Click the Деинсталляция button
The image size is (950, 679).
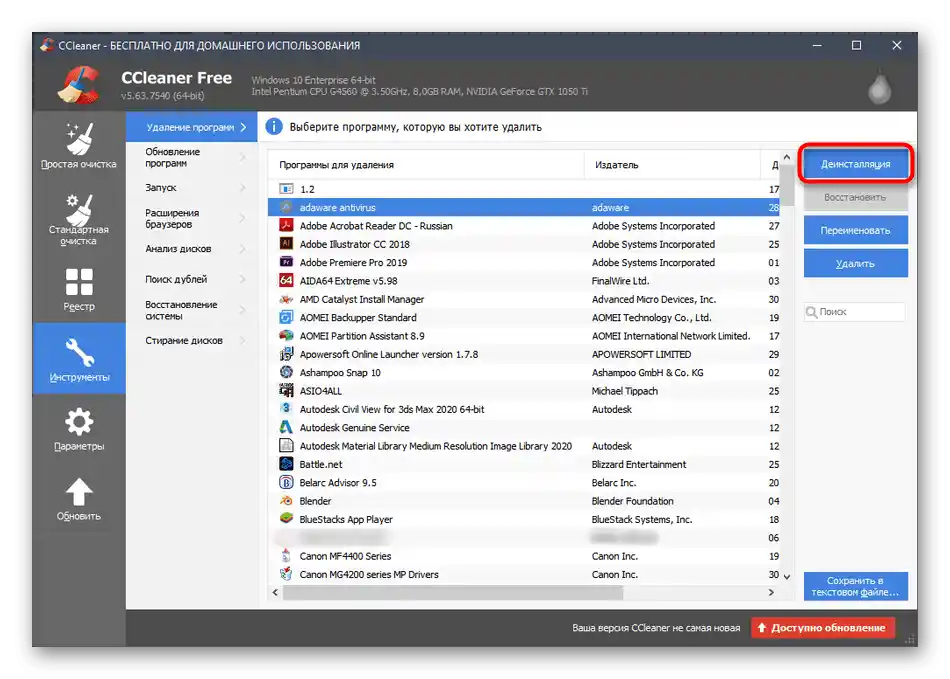tap(855, 164)
